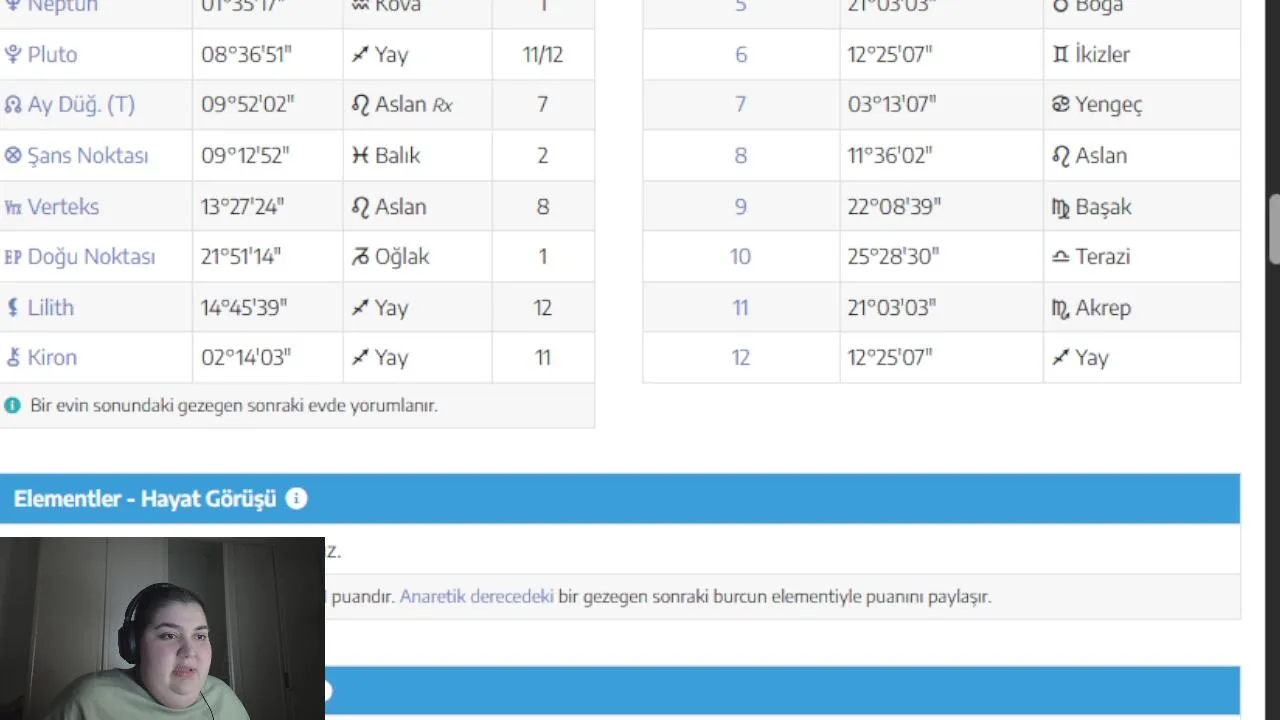The height and width of the screenshot is (720, 1280).
Task: Click the Pluto glyph icon
Action: (13, 54)
